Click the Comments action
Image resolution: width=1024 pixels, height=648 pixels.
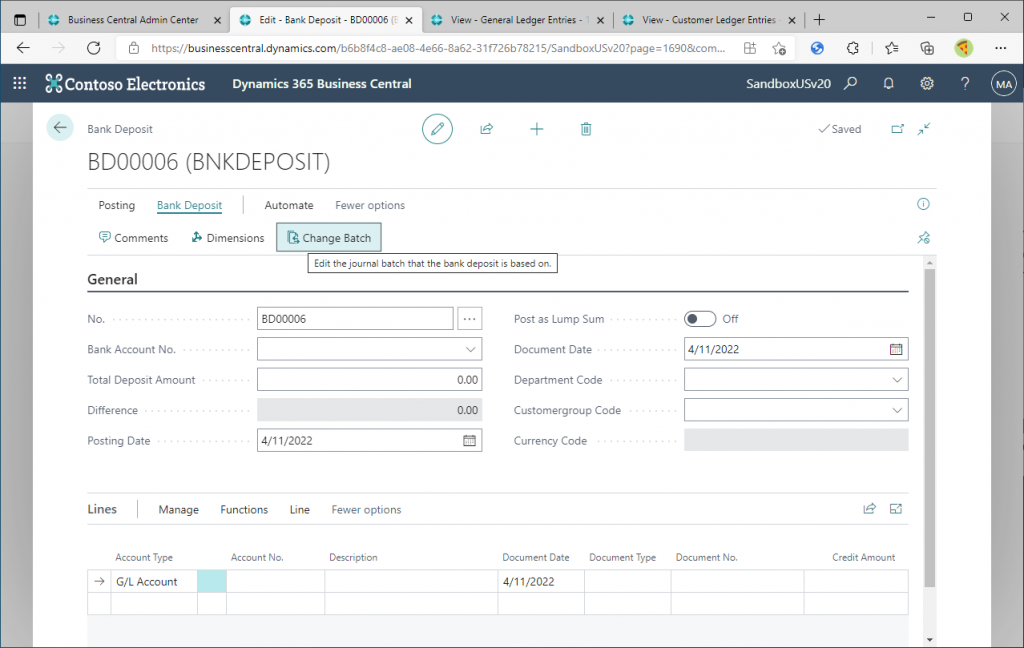(133, 238)
